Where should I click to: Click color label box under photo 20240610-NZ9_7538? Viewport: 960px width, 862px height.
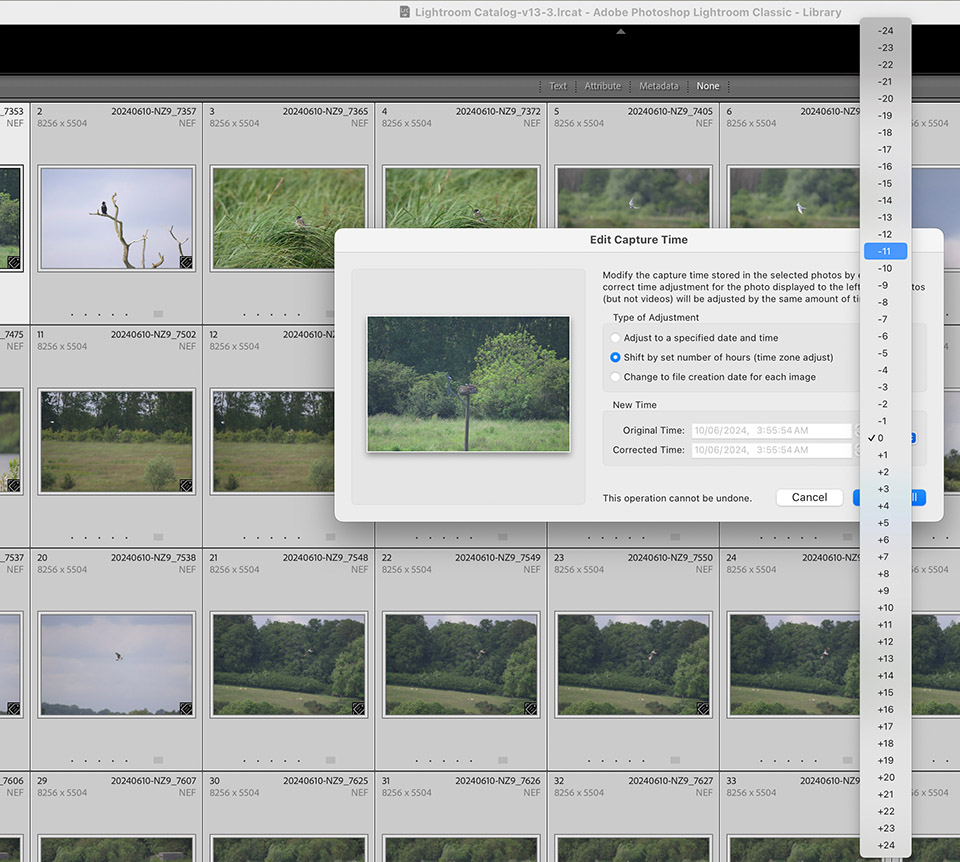tap(158, 760)
